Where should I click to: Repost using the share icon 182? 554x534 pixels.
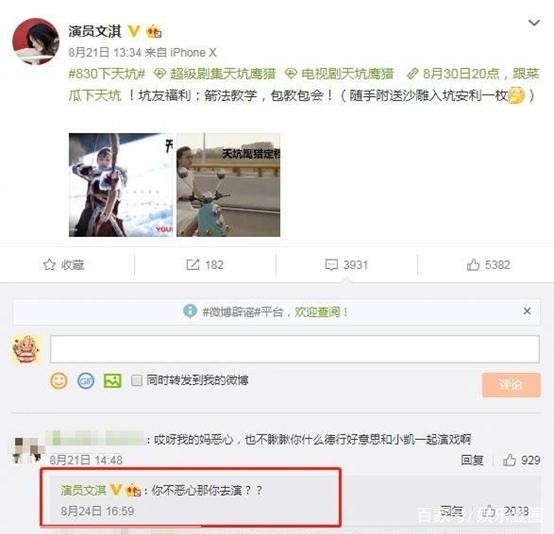(x=193, y=265)
